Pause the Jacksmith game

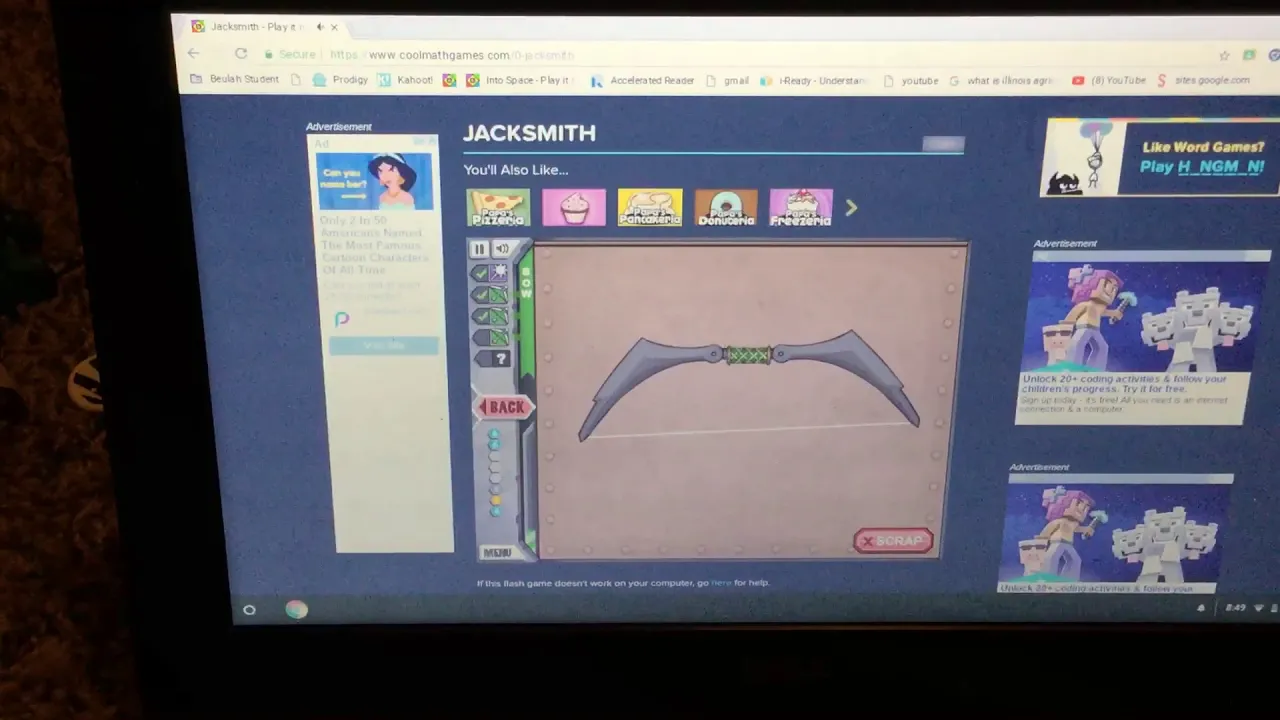coord(479,249)
